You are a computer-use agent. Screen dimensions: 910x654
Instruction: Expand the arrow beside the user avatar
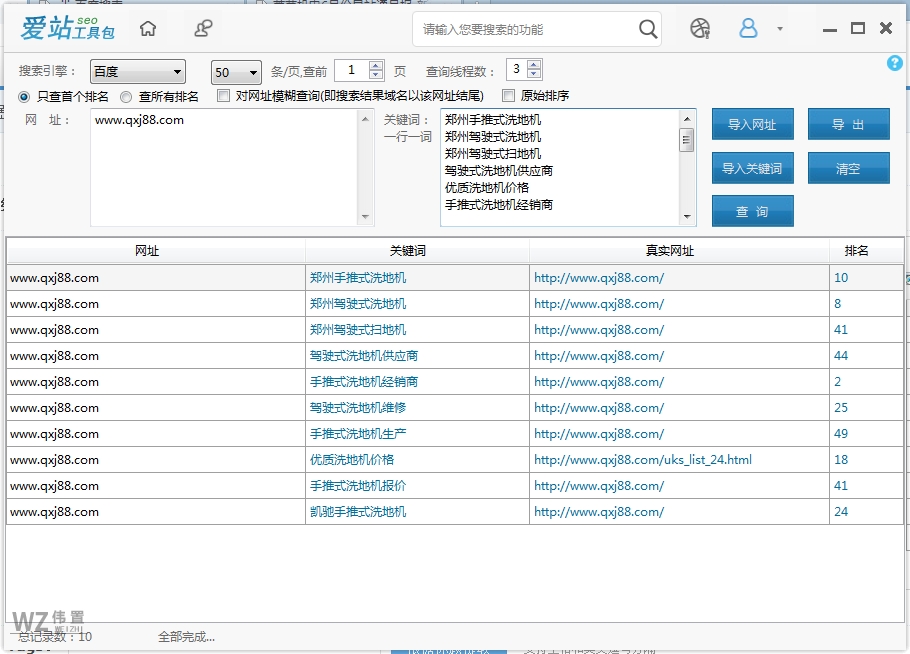click(779, 29)
